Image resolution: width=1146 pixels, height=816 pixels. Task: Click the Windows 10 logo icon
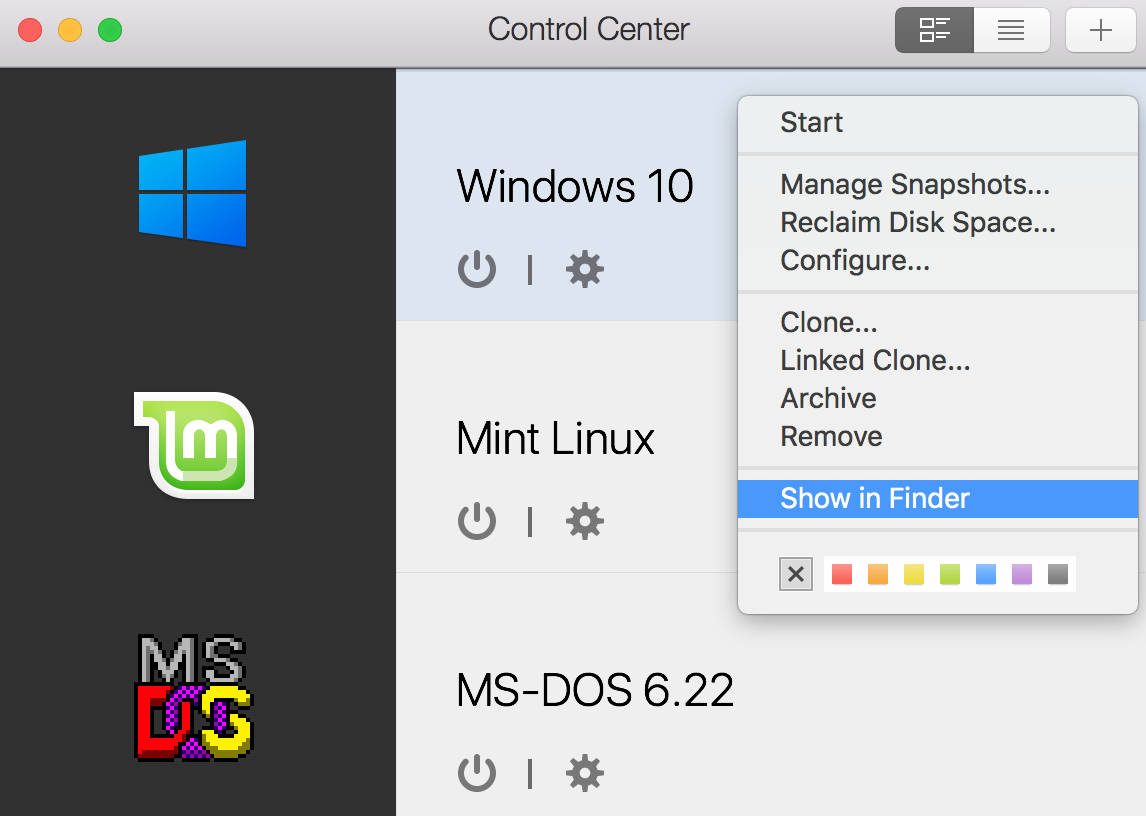point(192,193)
